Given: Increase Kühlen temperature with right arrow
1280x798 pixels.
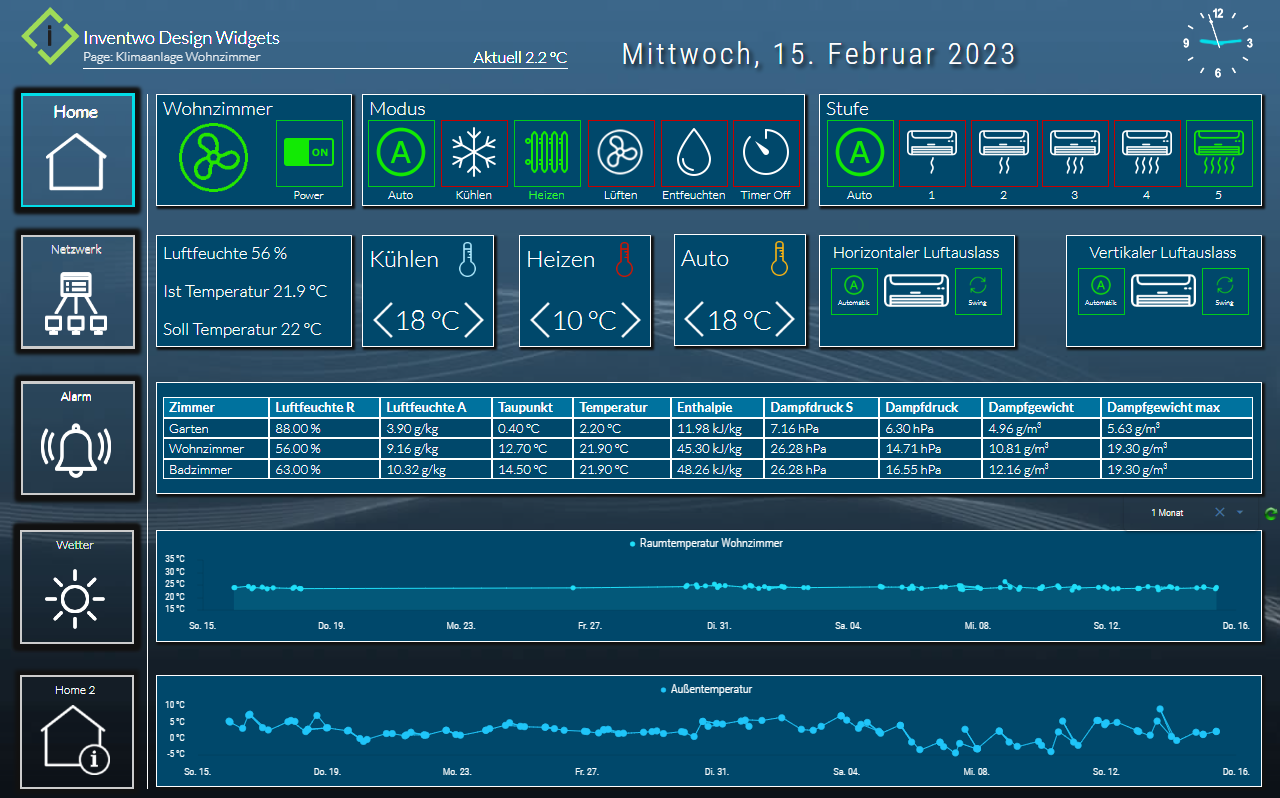Looking at the screenshot, I should [474, 320].
